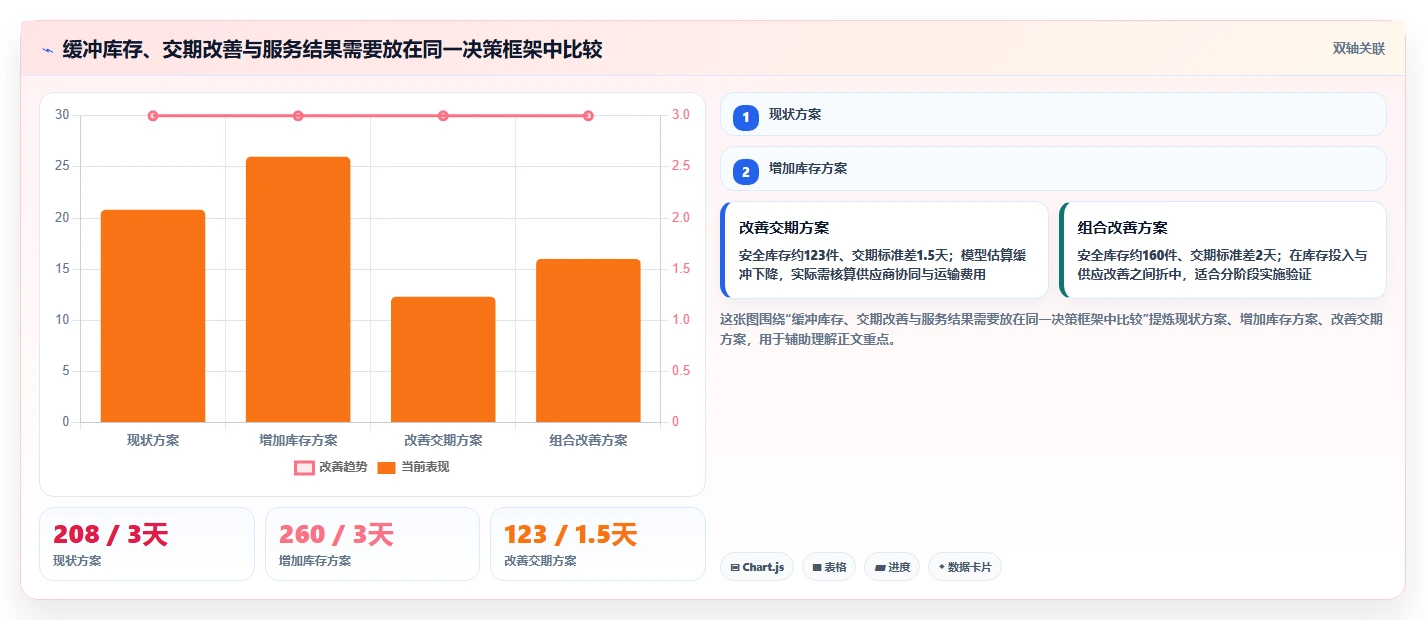Toggle the 当前表现 legend item
The width and height of the screenshot is (1426, 620).
413,467
